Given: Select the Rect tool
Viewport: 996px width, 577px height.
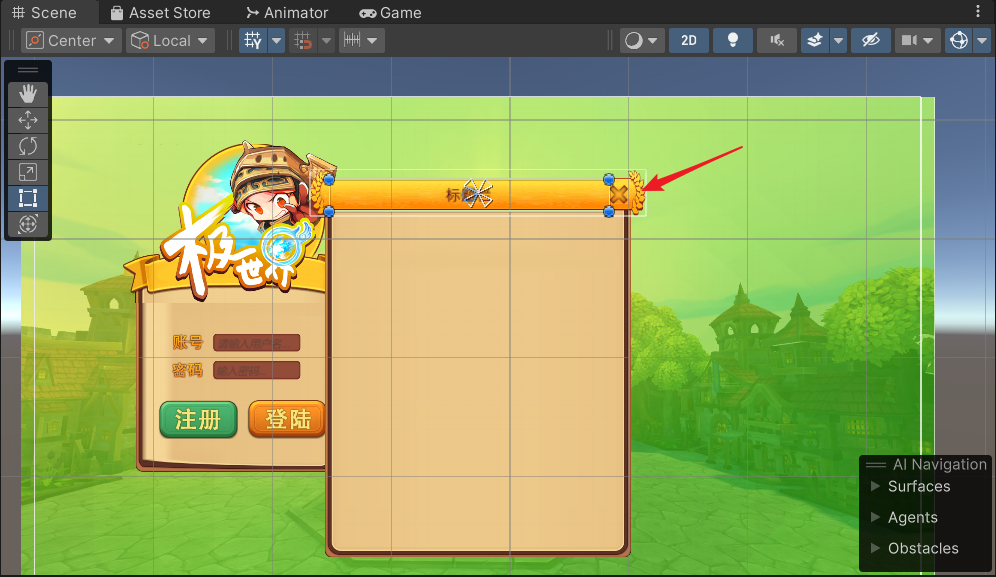Looking at the screenshot, I should click(x=28, y=198).
